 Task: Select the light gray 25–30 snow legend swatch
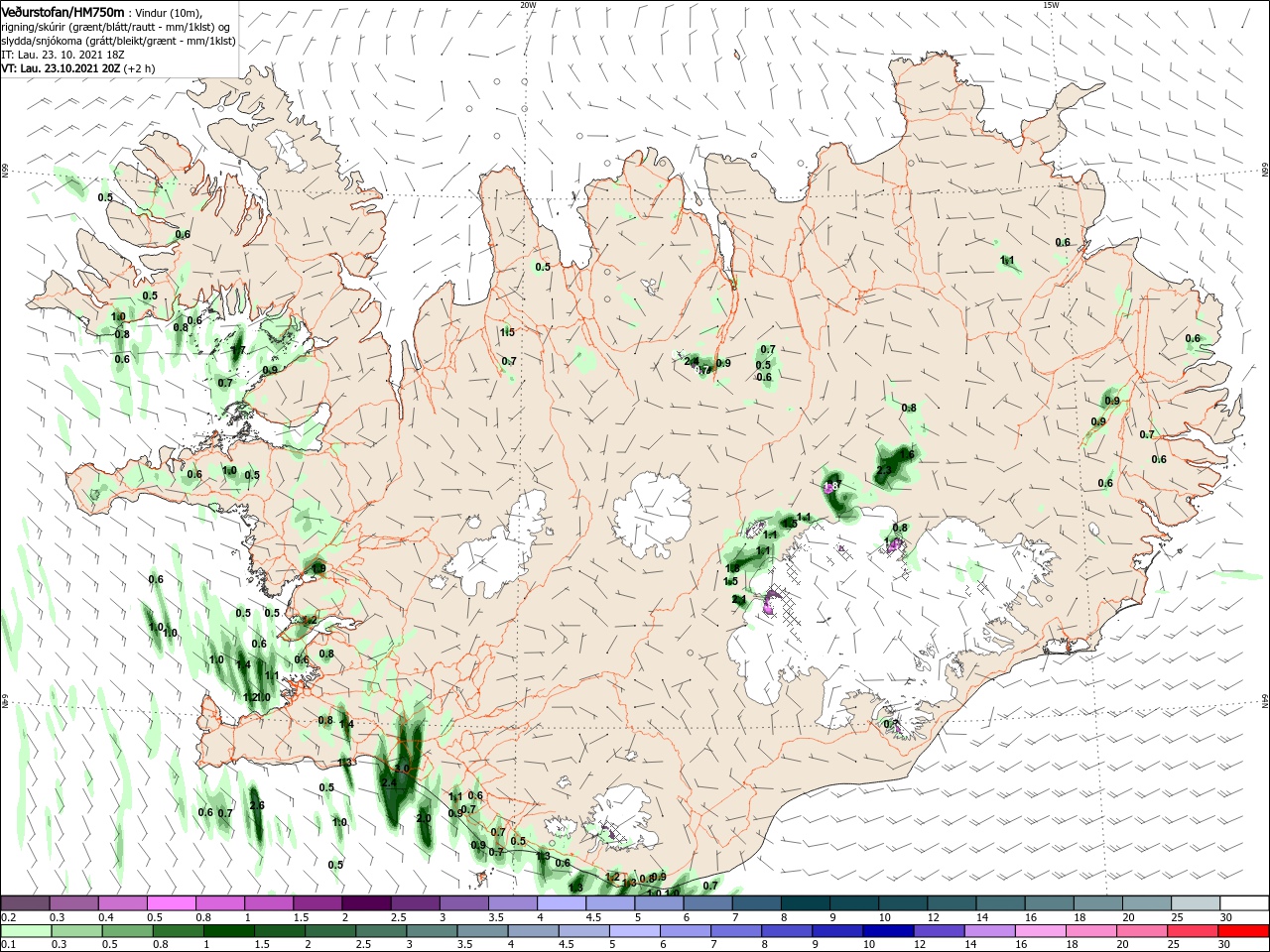(1196, 903)
